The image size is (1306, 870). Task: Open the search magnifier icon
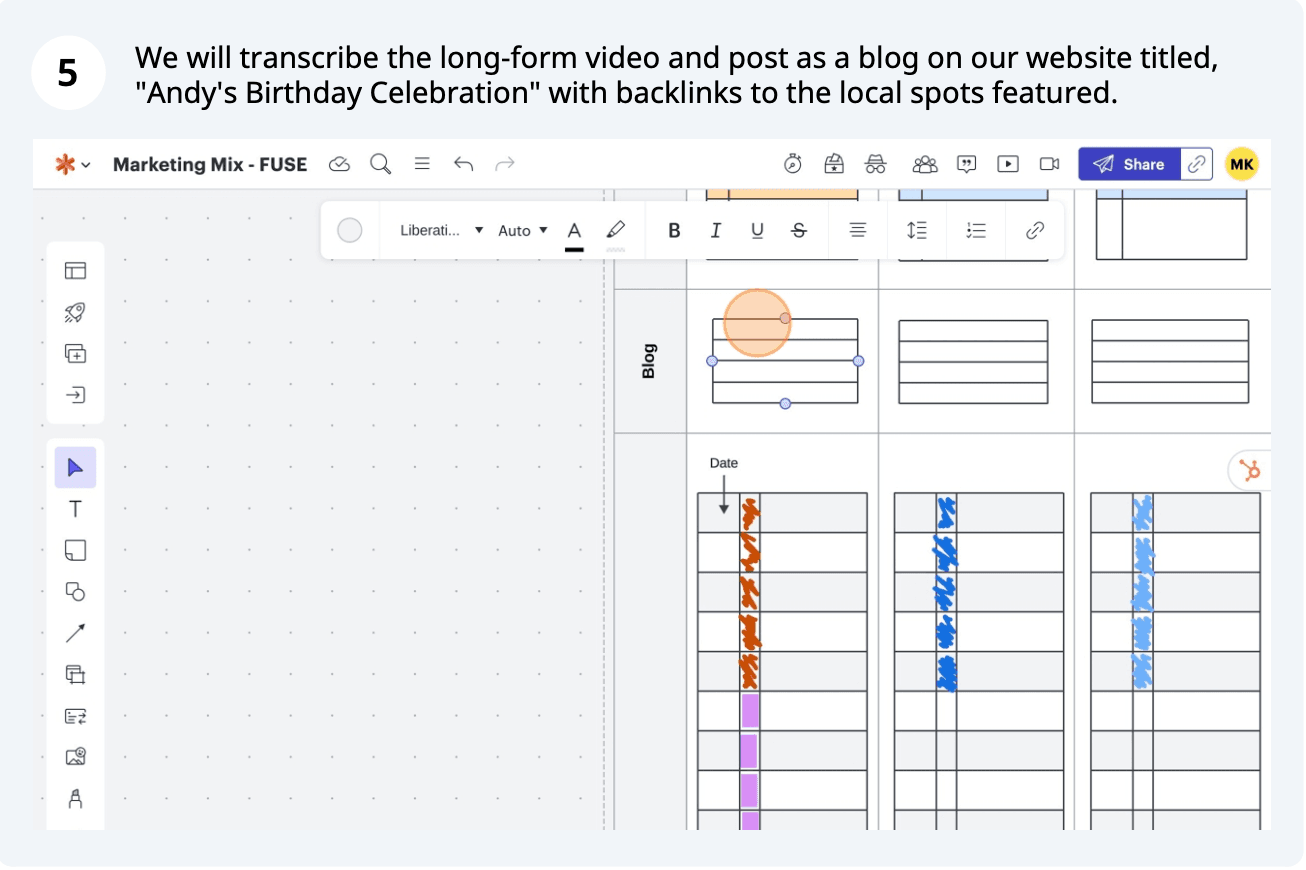pos(380,164)
